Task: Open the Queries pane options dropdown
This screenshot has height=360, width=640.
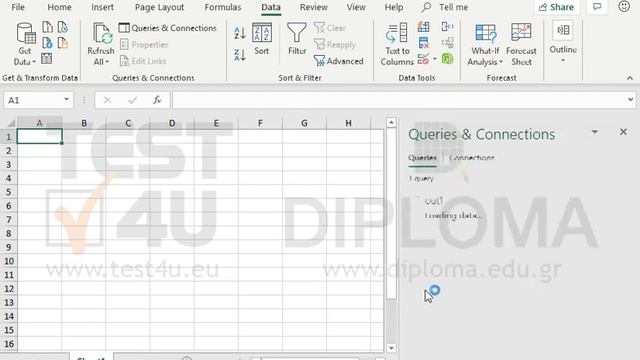Action: pos(595,132)
